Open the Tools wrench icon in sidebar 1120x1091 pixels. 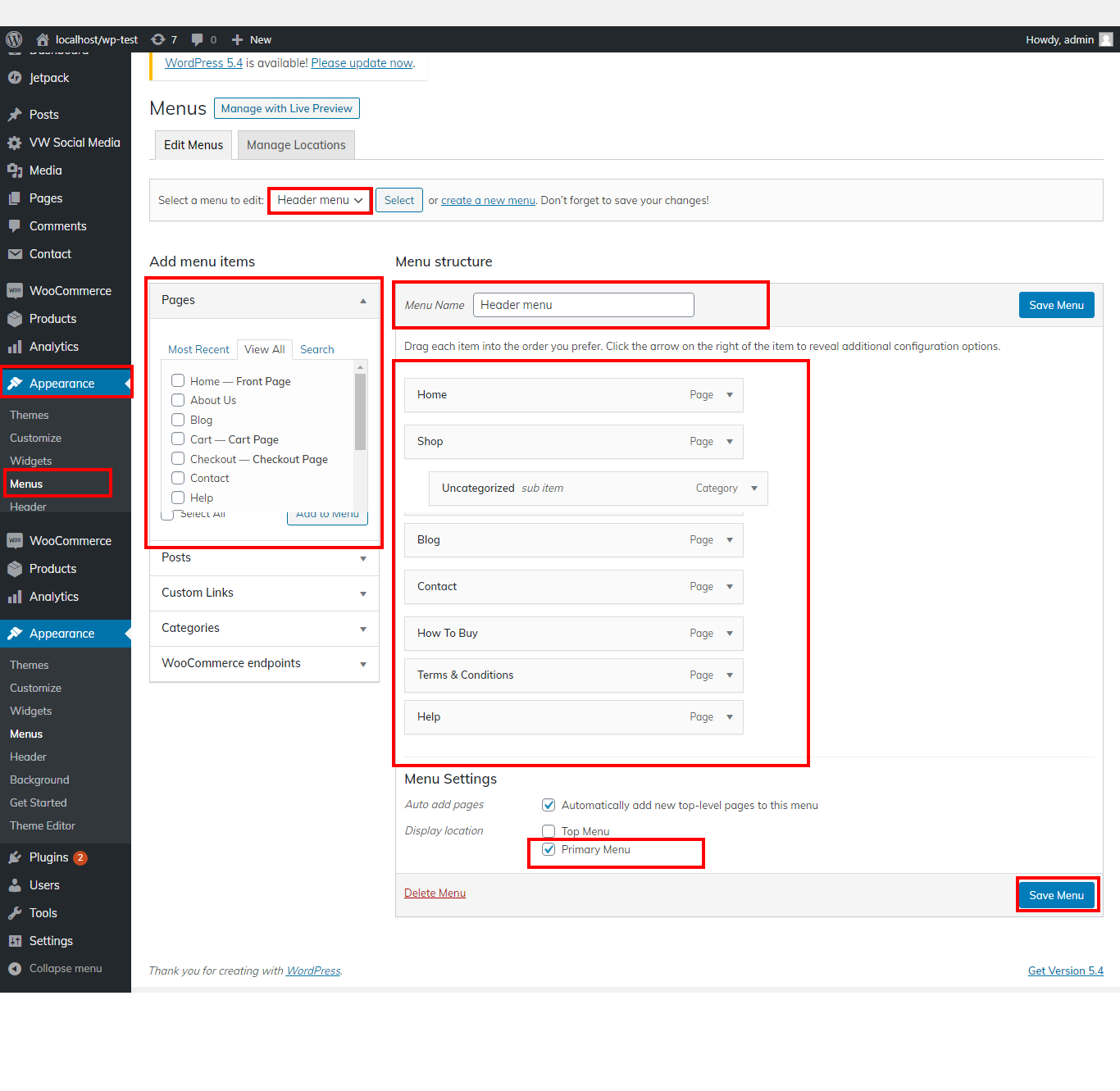point(15,913)
